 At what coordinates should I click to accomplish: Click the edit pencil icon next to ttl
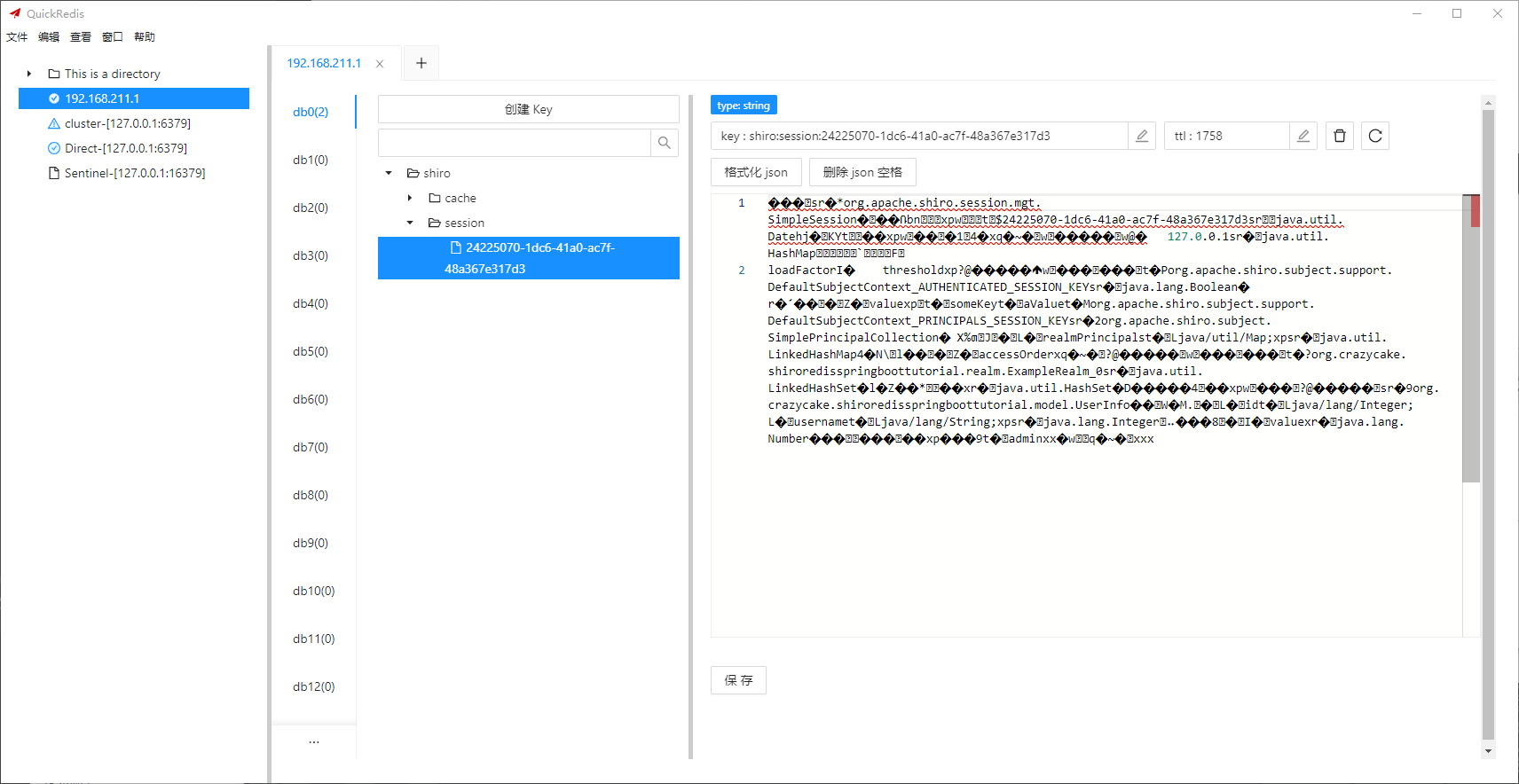[1303, 136]
